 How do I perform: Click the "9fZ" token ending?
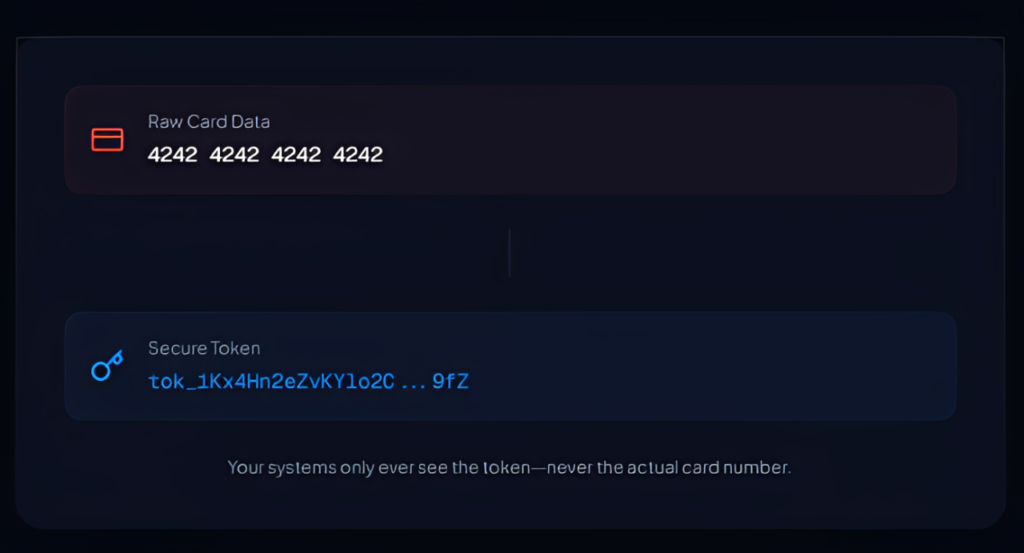(x=450, y=382)
